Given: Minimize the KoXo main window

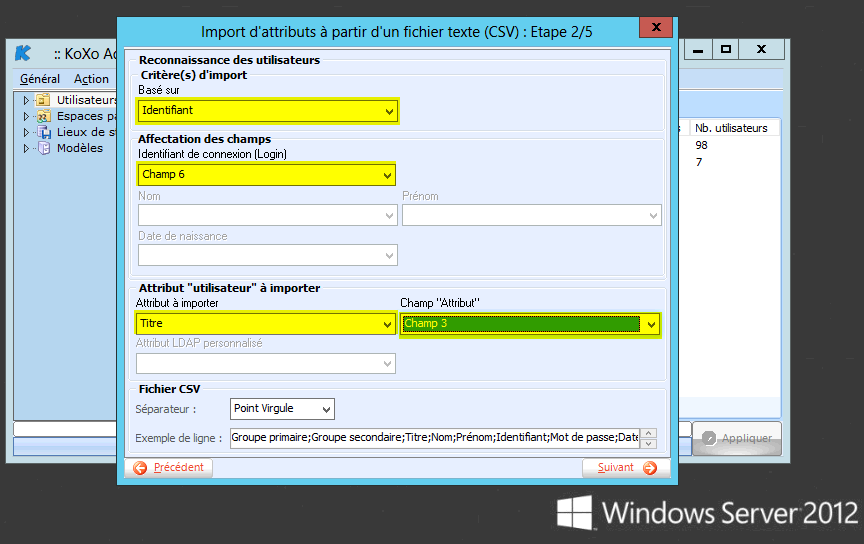Looking at the screenshot, I should coord(698,50).
